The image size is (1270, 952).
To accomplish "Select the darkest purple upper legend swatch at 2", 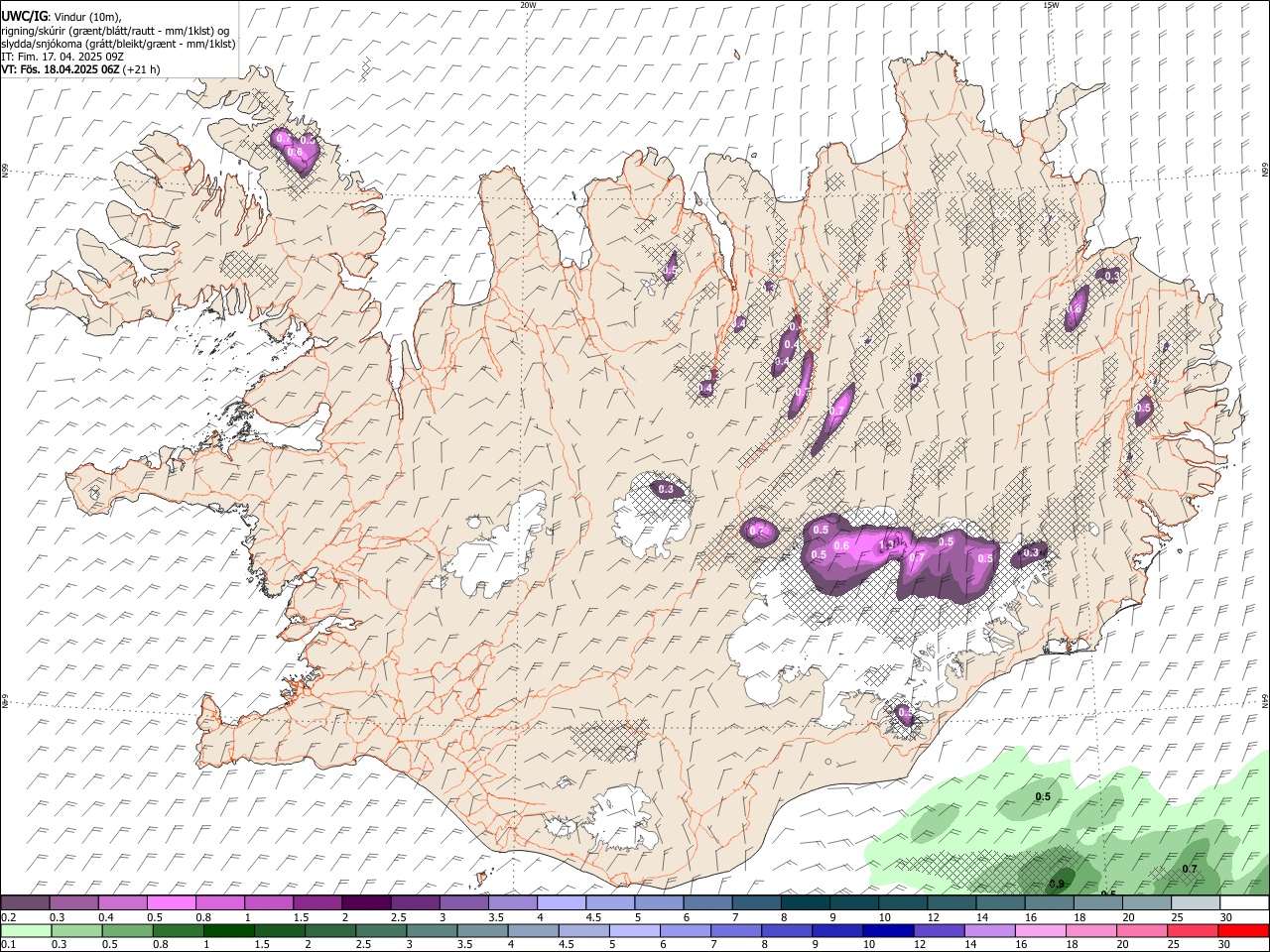I will (x=366, y=902).
